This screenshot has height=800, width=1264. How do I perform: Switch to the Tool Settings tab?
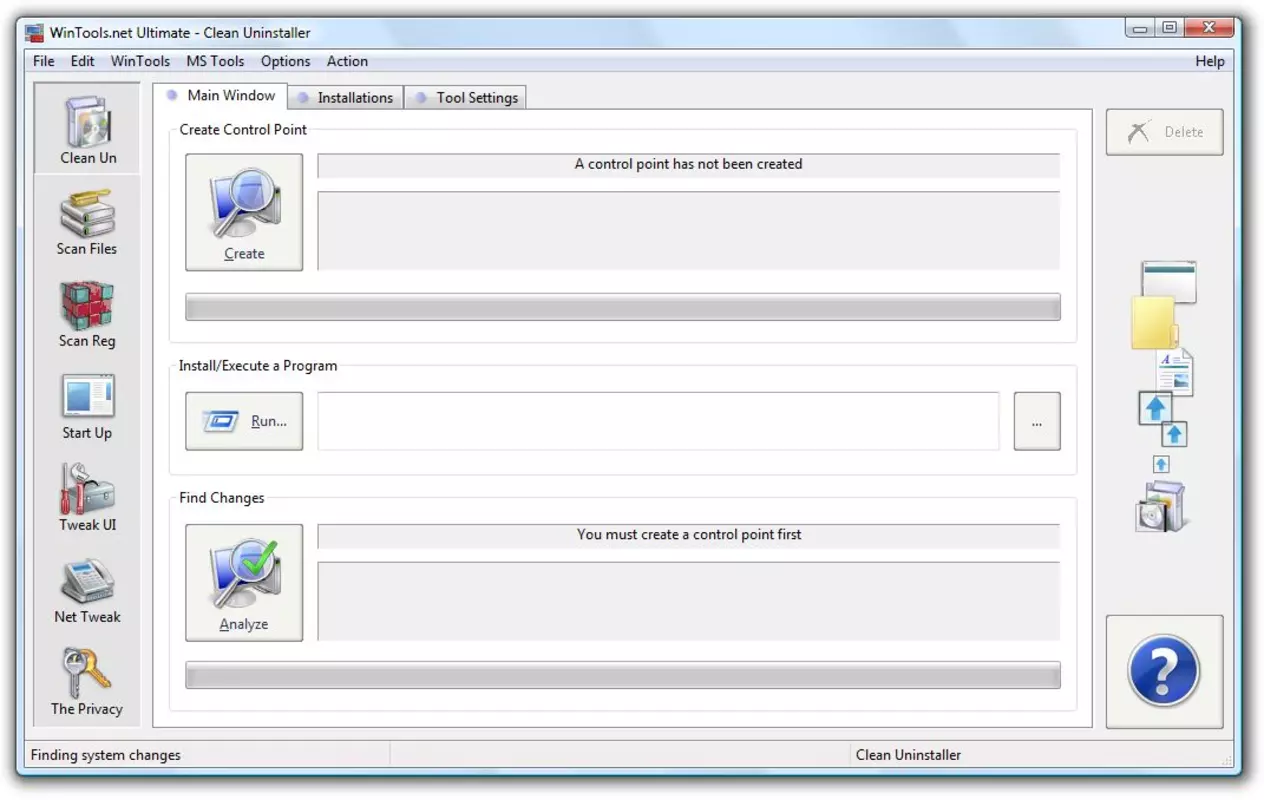(466, 98)
